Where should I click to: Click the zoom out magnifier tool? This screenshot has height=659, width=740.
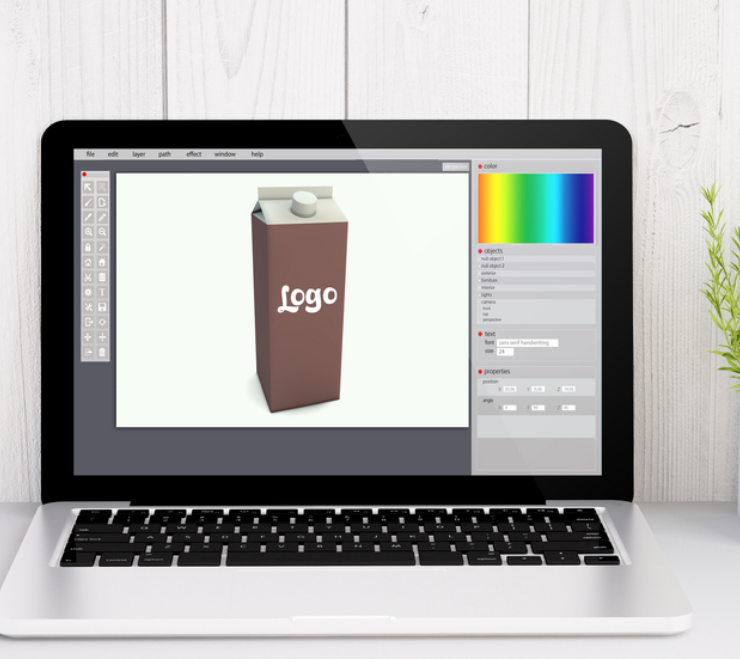[102, 232]
